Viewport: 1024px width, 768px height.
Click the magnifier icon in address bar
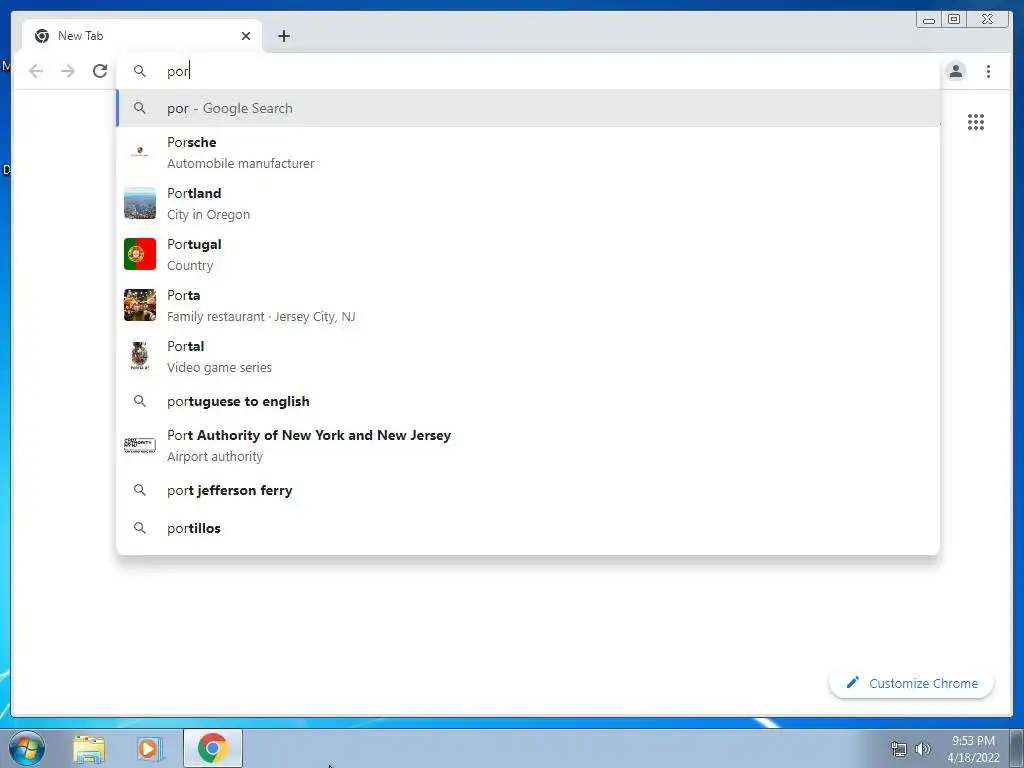tap(140, 71)
